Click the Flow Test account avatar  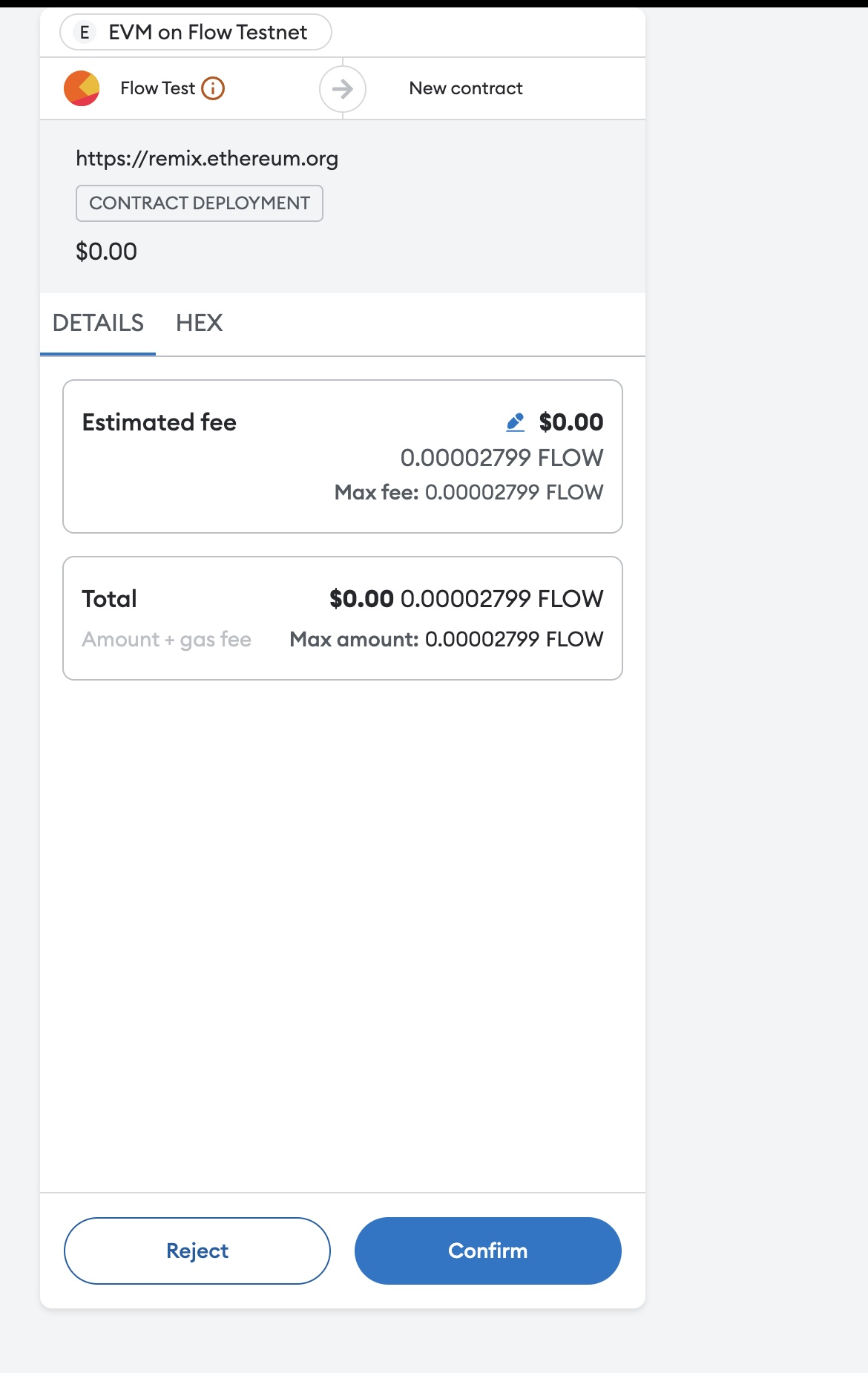83,88
